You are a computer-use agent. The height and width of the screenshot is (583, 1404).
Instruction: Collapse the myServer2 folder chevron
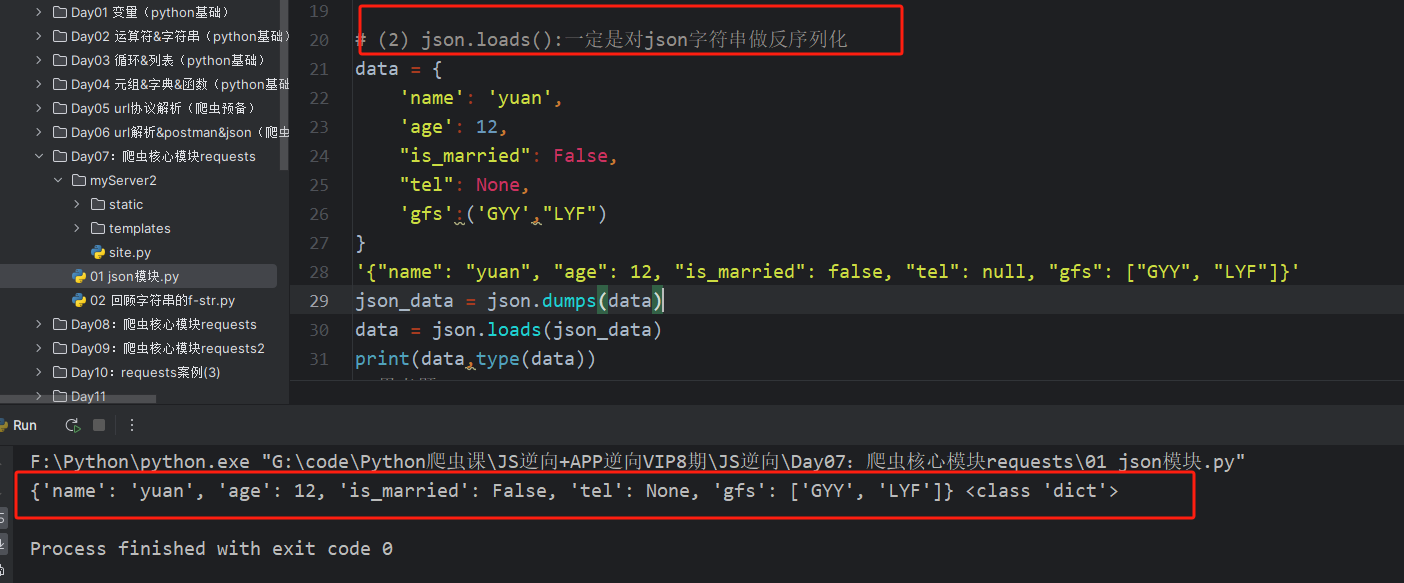[58, 180]
